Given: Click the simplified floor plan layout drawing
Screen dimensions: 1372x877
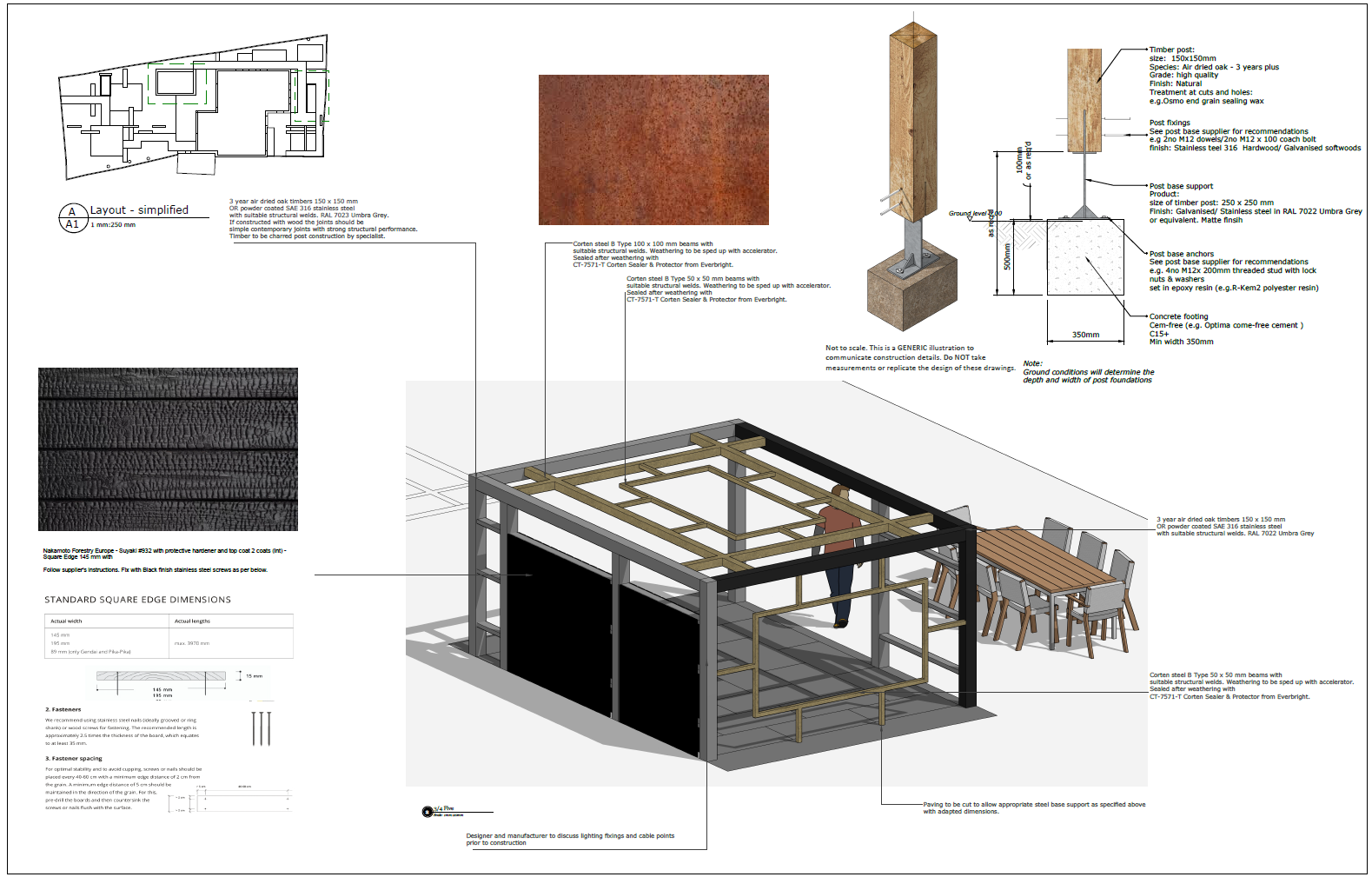Looking at the screenshot, I should pos(194,106).
